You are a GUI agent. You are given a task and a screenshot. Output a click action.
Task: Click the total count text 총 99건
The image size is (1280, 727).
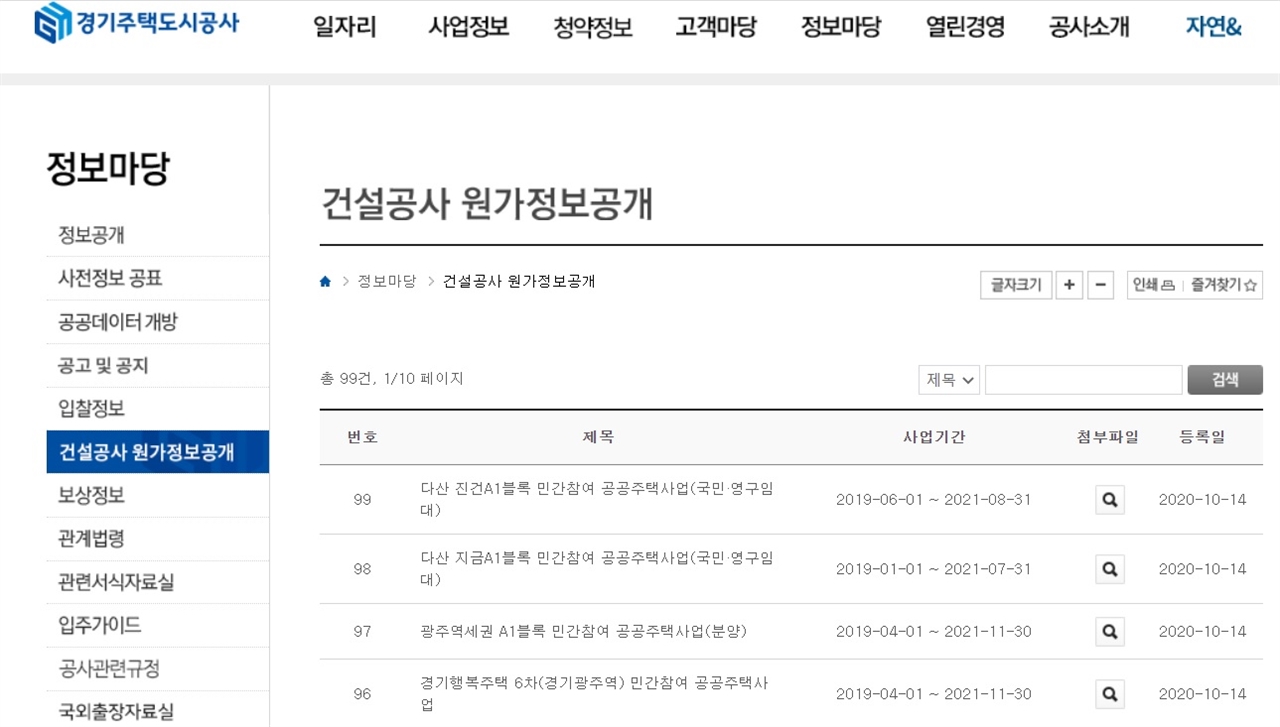pos(347,379)
